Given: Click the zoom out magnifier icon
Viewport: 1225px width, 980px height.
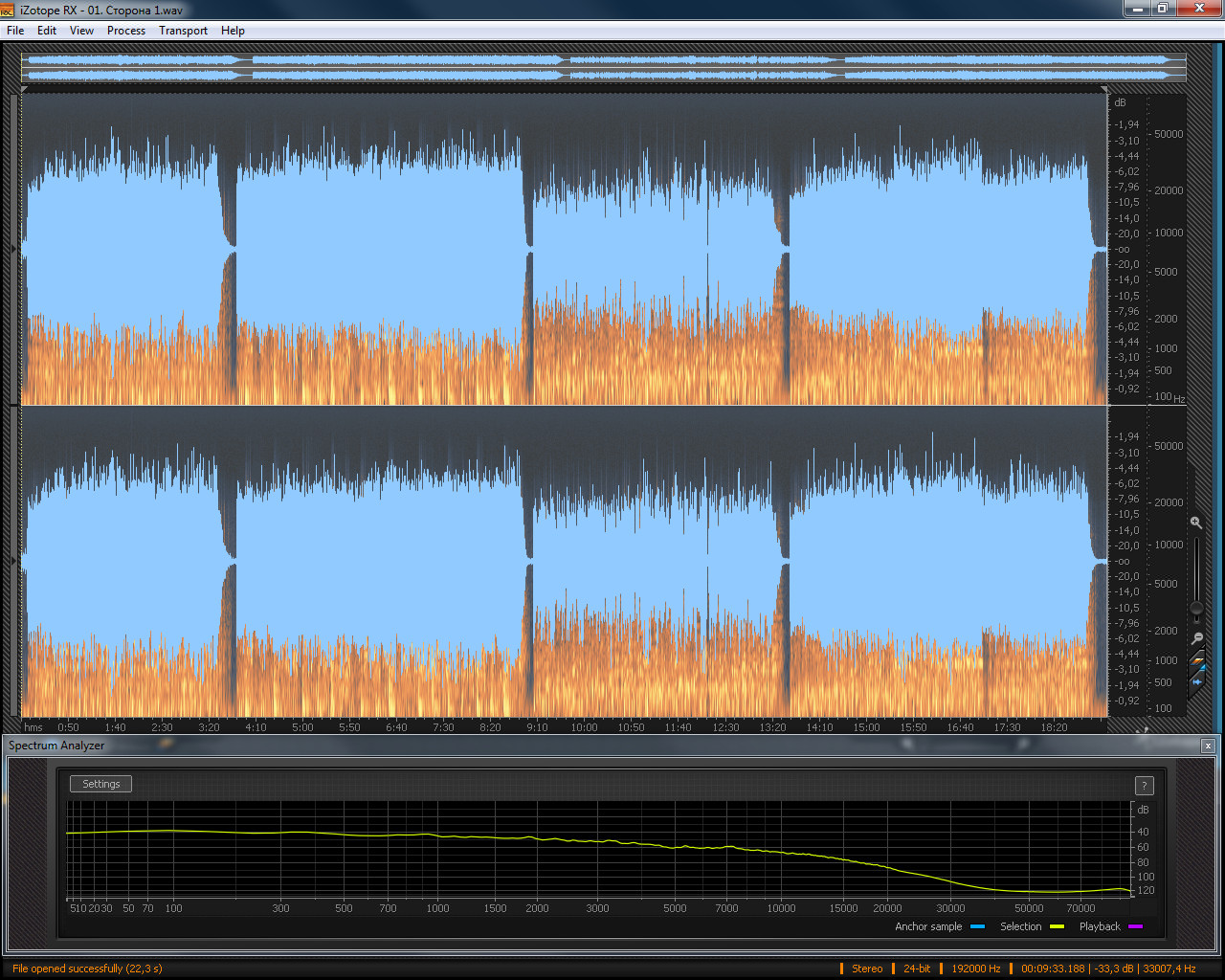Looking at the screenshot, I should (x=1196, y=638).
